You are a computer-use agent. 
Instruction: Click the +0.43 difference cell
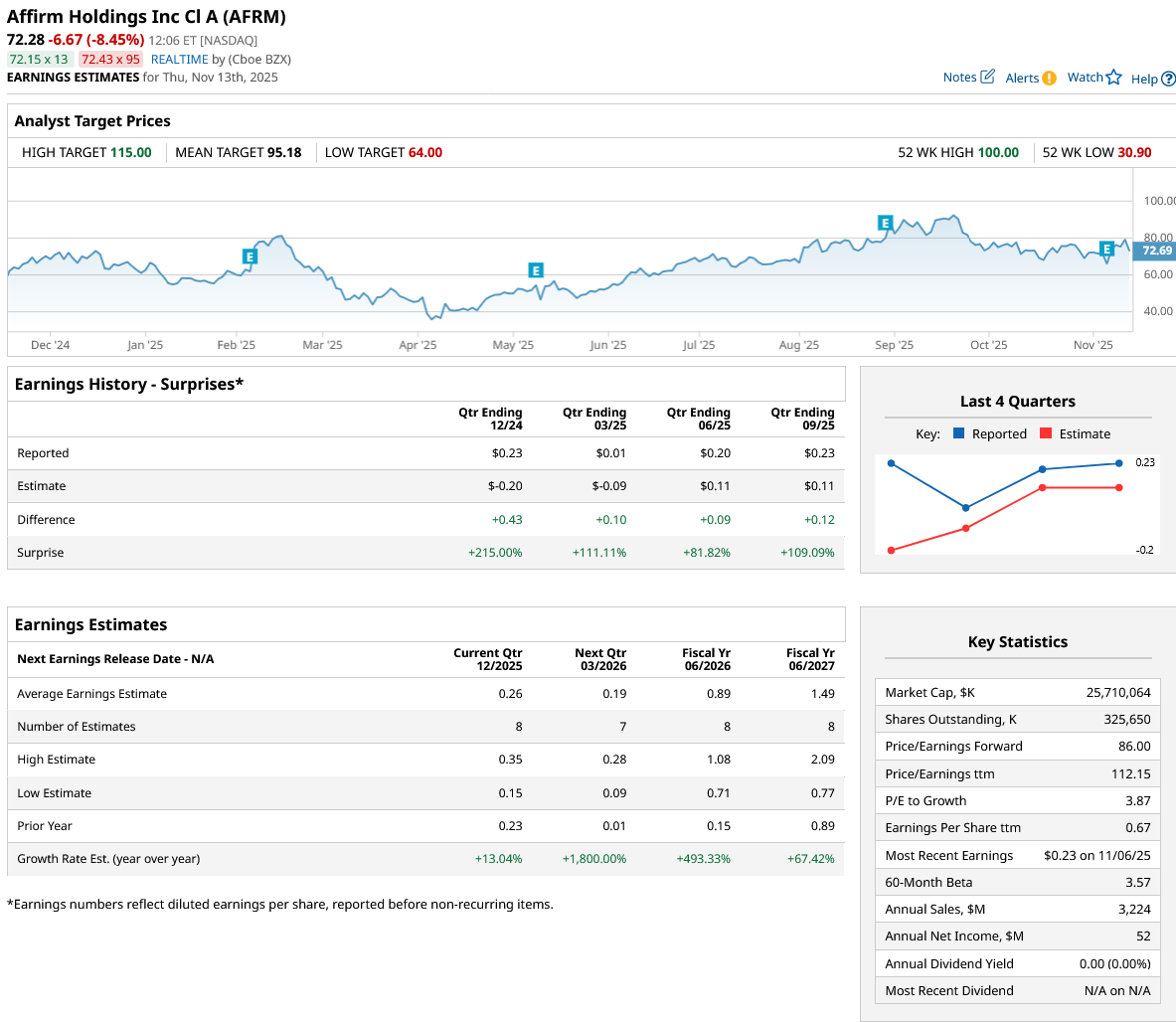pos(507,519)
